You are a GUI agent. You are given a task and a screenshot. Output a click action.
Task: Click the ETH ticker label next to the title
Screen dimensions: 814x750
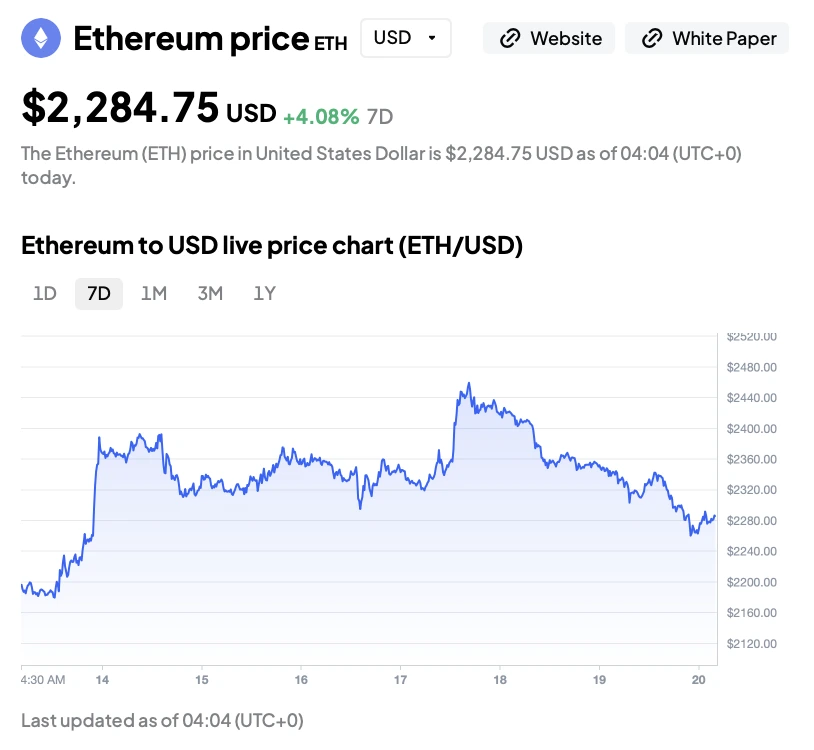coord(331,45)
